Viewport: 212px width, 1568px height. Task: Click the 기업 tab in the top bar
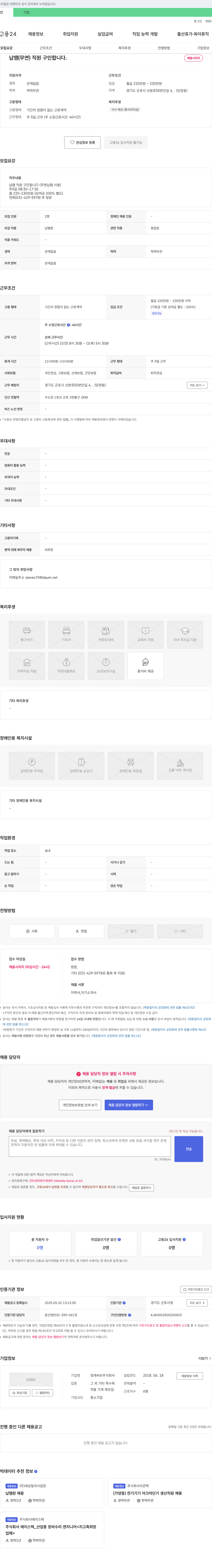[x=26, y=12]
